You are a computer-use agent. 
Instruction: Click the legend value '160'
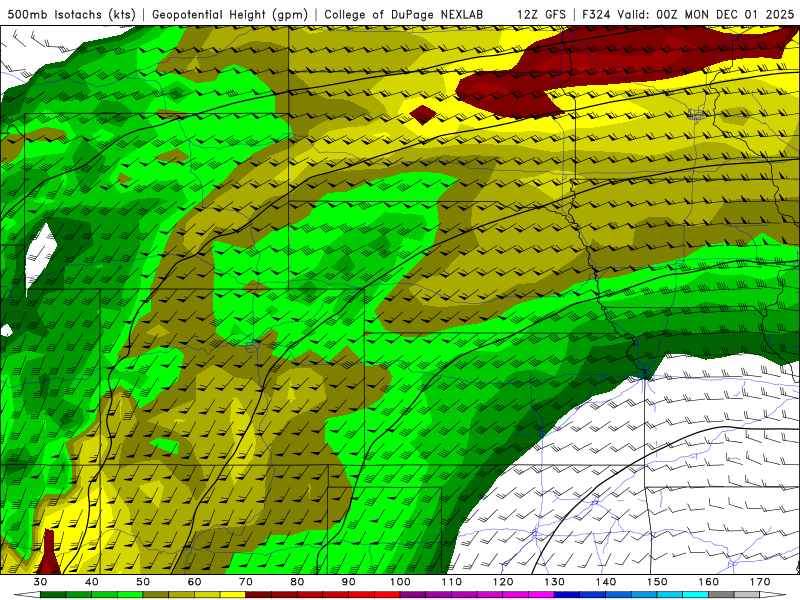click(709, 582)
